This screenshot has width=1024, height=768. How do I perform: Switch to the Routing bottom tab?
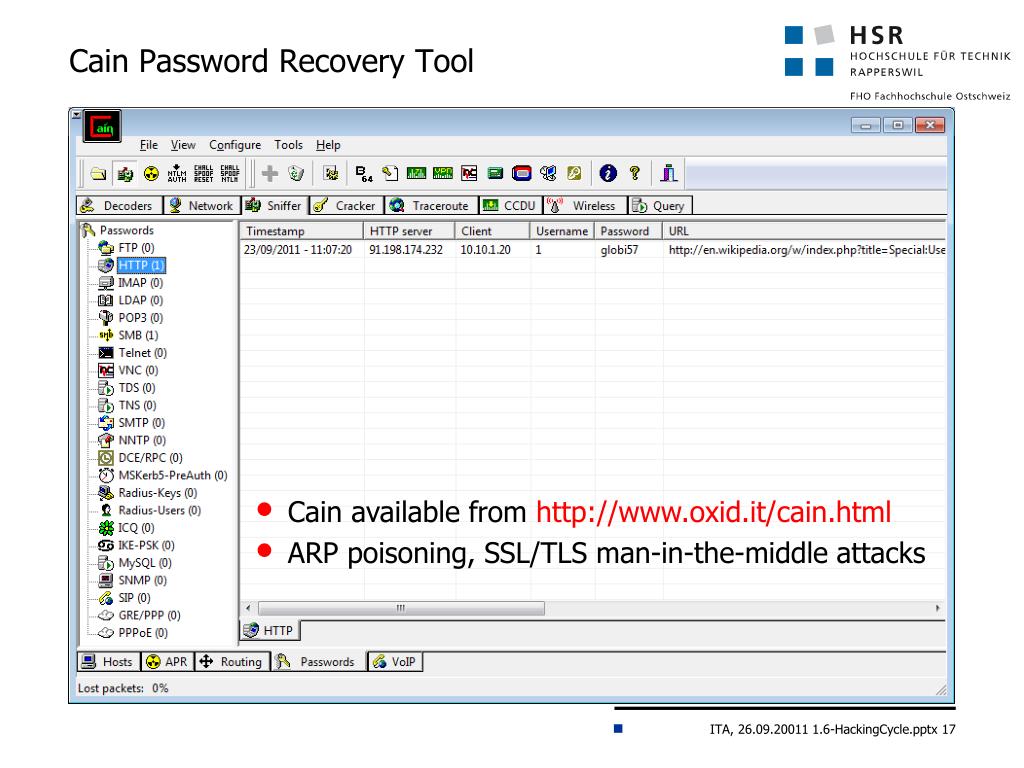[x=231, y=662]
